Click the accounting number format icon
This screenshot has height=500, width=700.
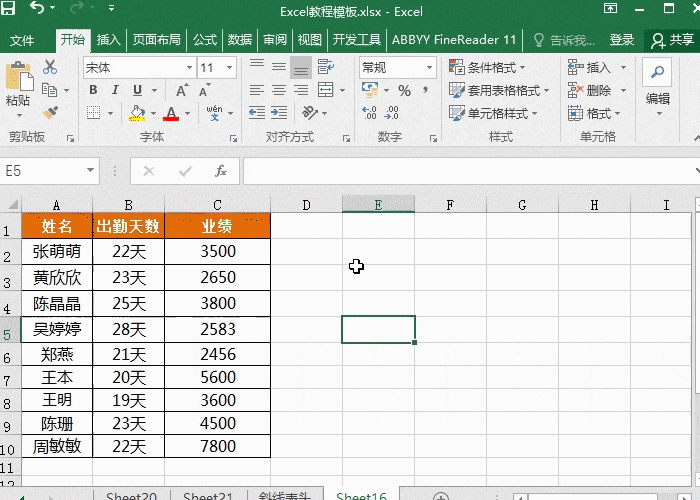pyautogui.click(x=370, y=90)
